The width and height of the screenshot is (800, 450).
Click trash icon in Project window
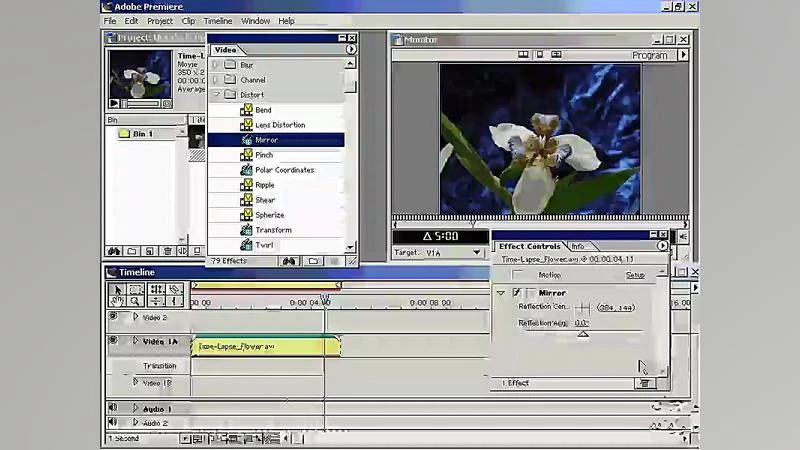pos(167,251)
